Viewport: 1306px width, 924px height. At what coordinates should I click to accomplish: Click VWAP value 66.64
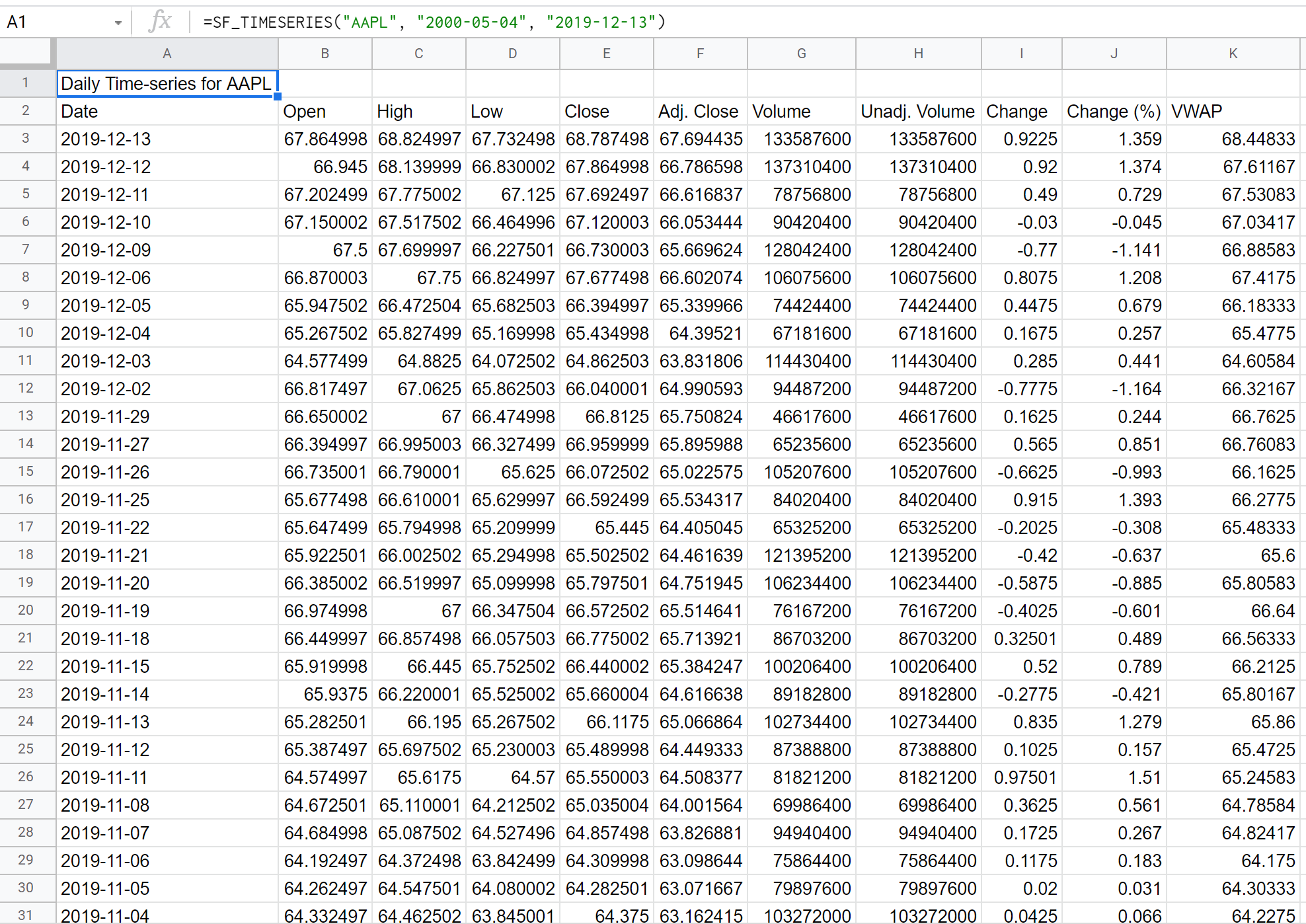pos(1233,611)
